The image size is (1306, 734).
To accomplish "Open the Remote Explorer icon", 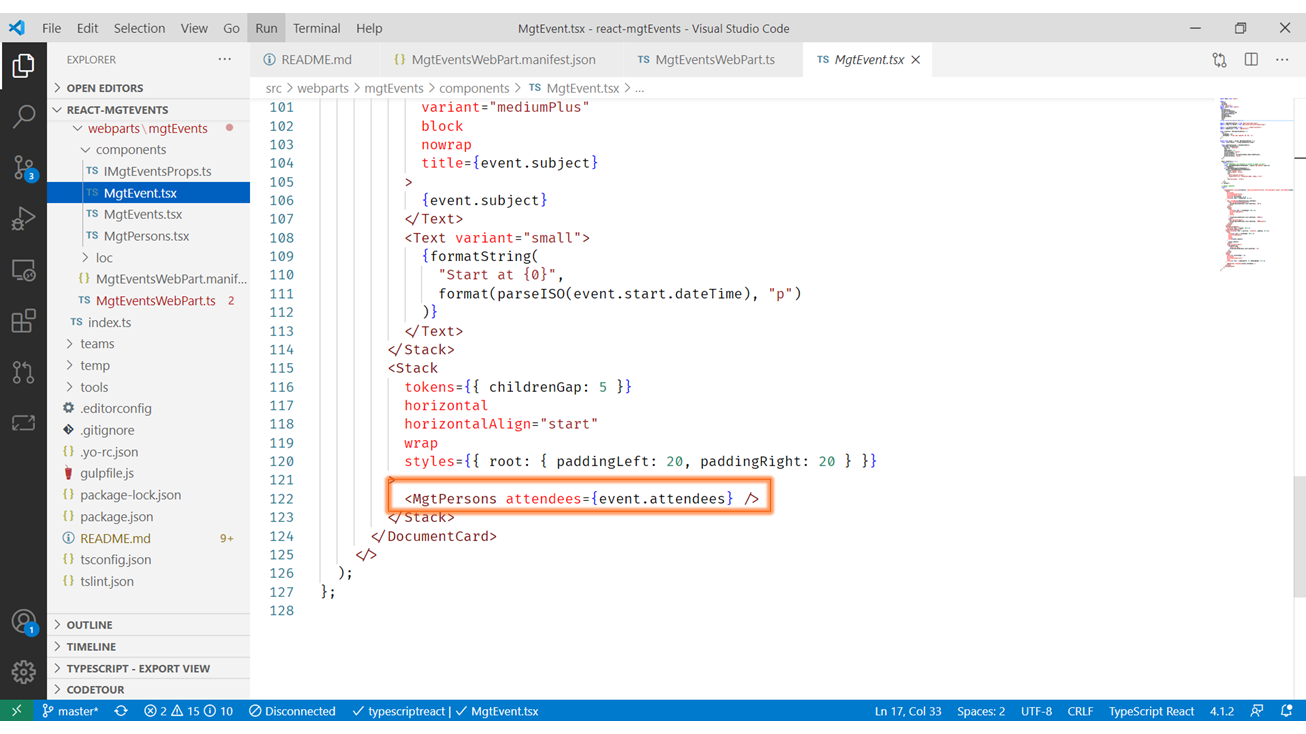I will [x=23, y=270].
